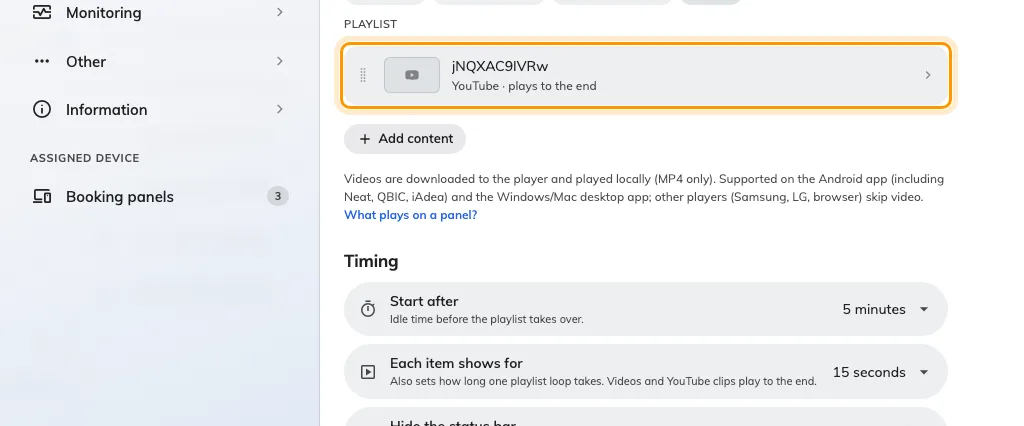
Task: Click the Start after caret arrow
Action: [924, 309]
